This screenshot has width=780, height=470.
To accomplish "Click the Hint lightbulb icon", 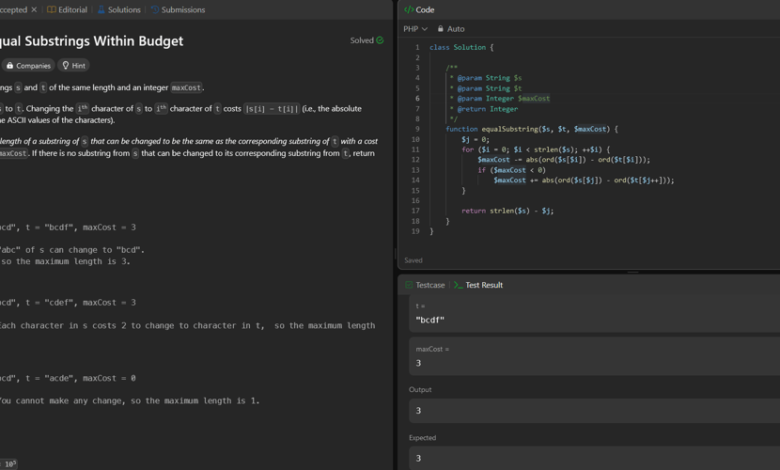I will [x=65, y=66].
